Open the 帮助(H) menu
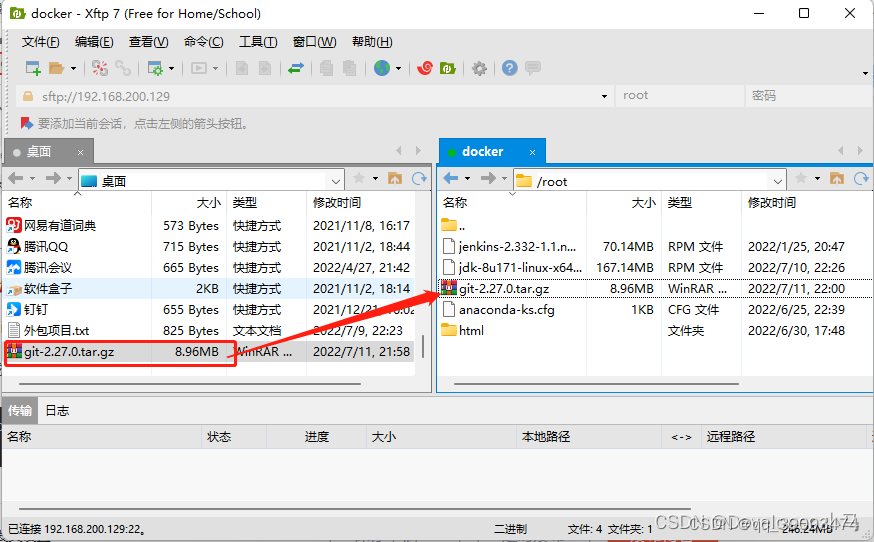This screenshot has width=874, height=542. coord(372,42)
